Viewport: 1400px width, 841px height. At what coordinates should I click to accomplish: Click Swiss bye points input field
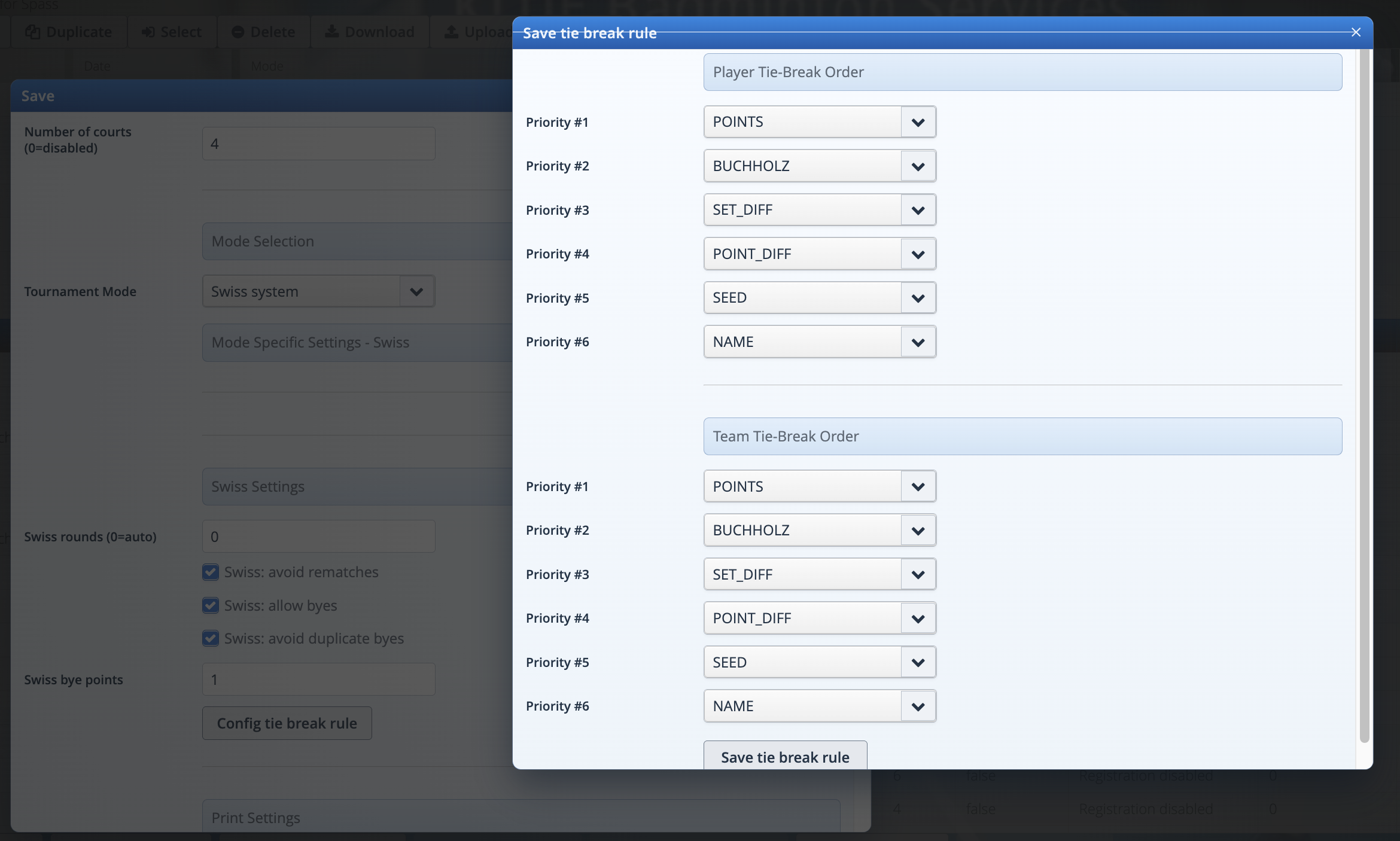point(318,679)
